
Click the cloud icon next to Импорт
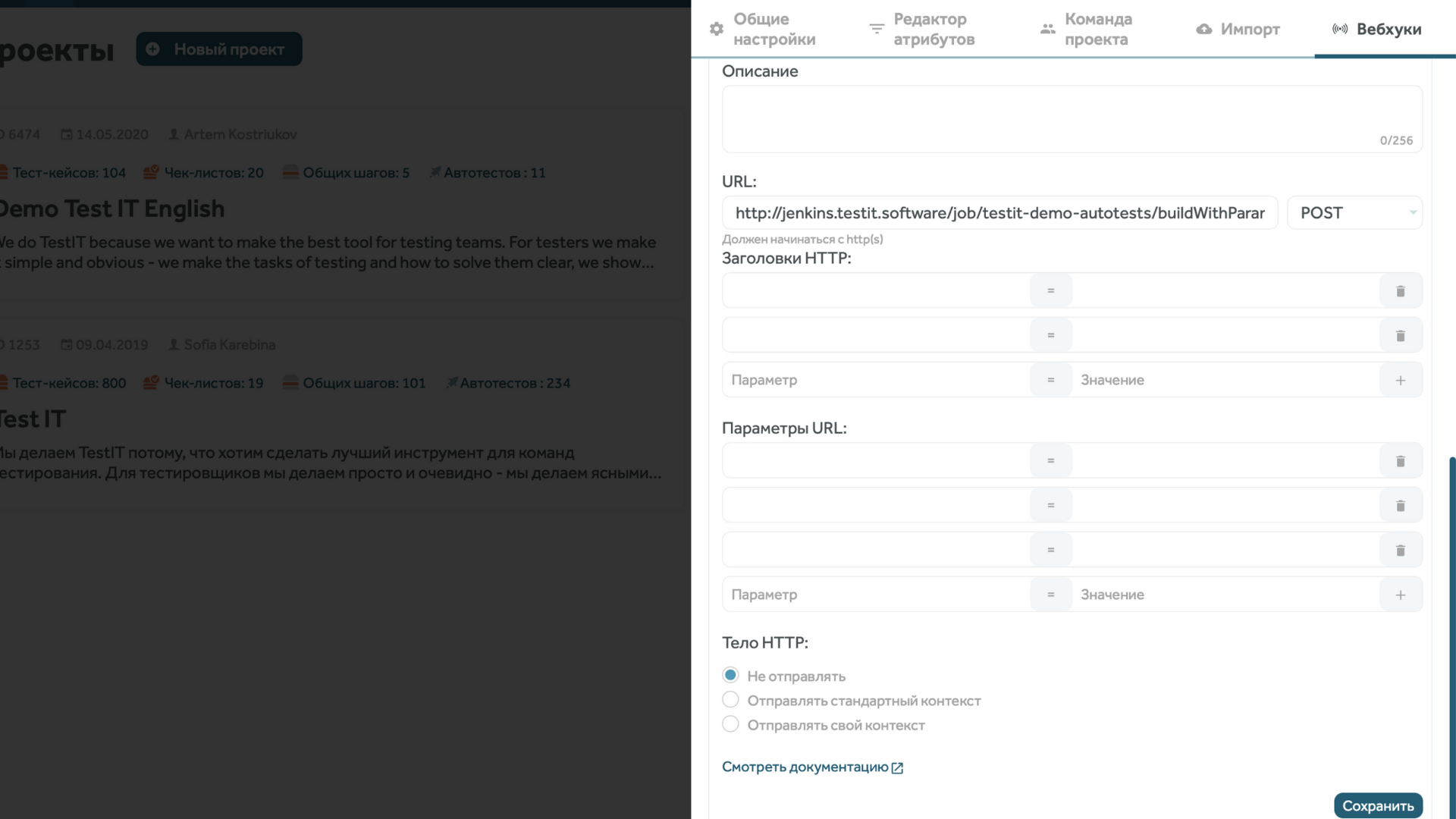1203,29
